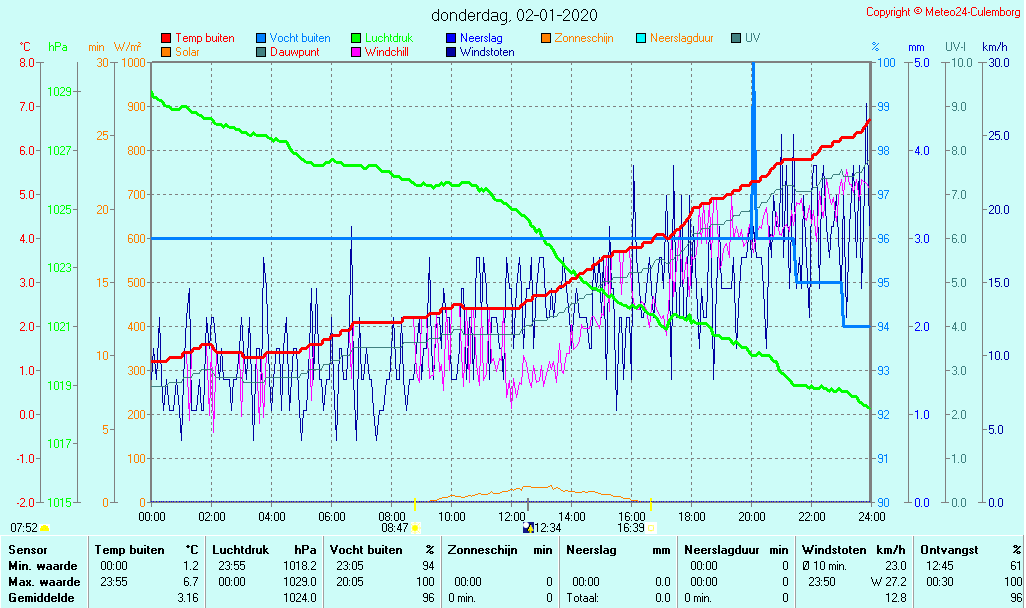Select the Zonneschijn legend label
Screen dimensions: 1026x608
(584, 38)
